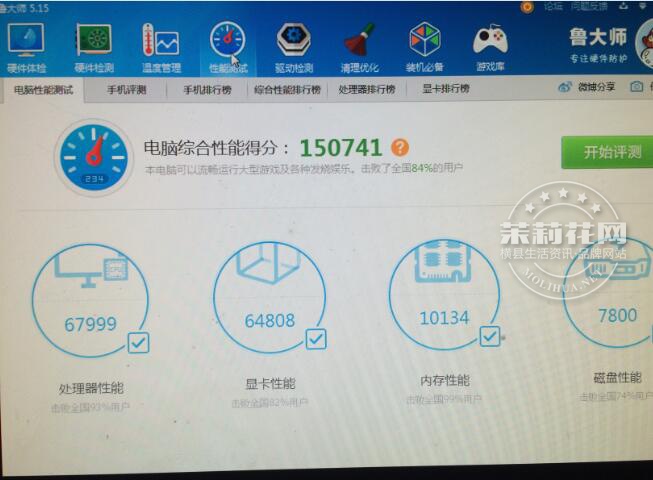Click the 电脑综合性能得分 heading
Image resolution: width=653 pixels, height=480 pixels.
(x=211, y=148)
